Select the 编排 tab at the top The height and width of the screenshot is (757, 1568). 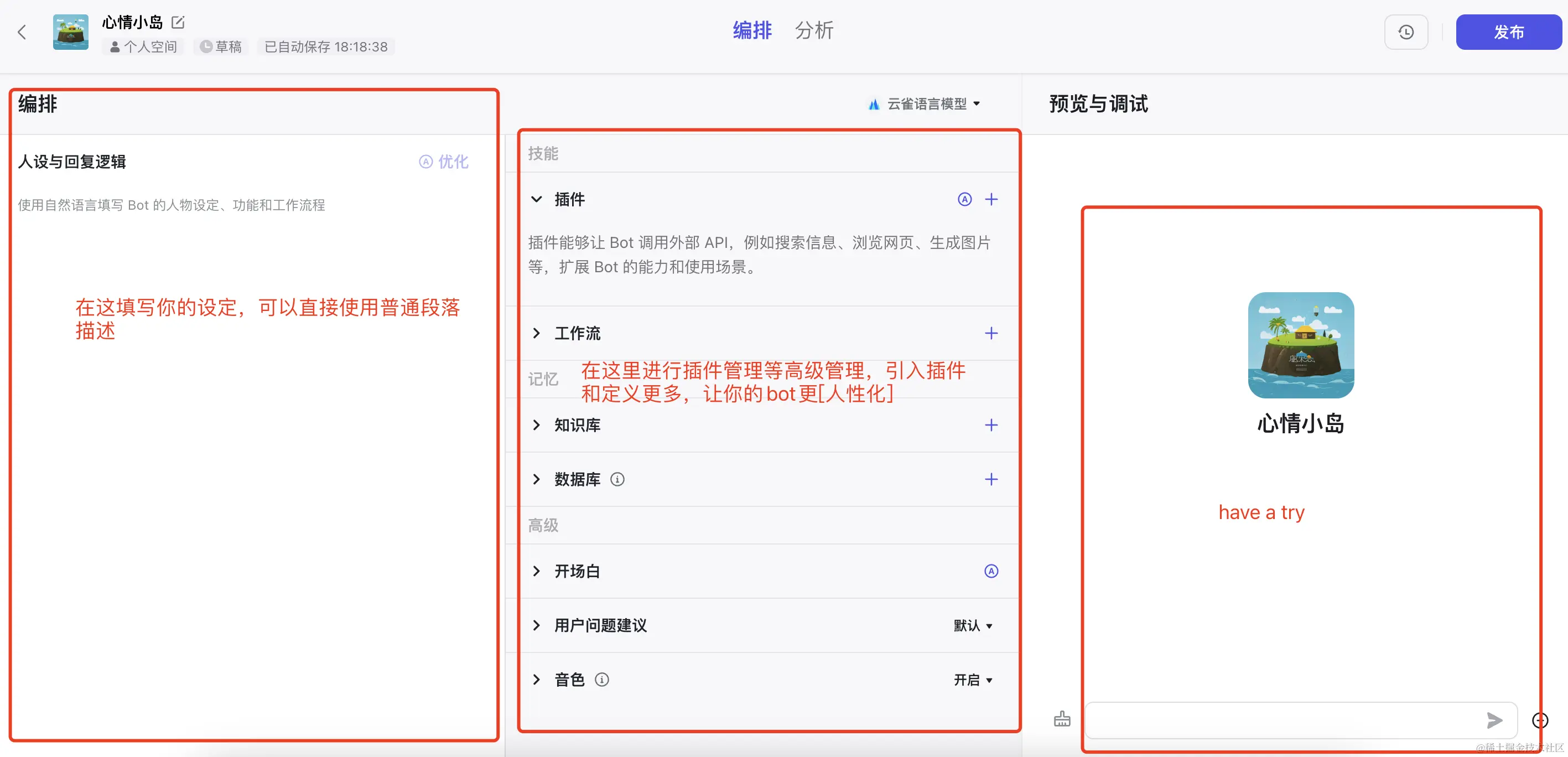(752, 30)
